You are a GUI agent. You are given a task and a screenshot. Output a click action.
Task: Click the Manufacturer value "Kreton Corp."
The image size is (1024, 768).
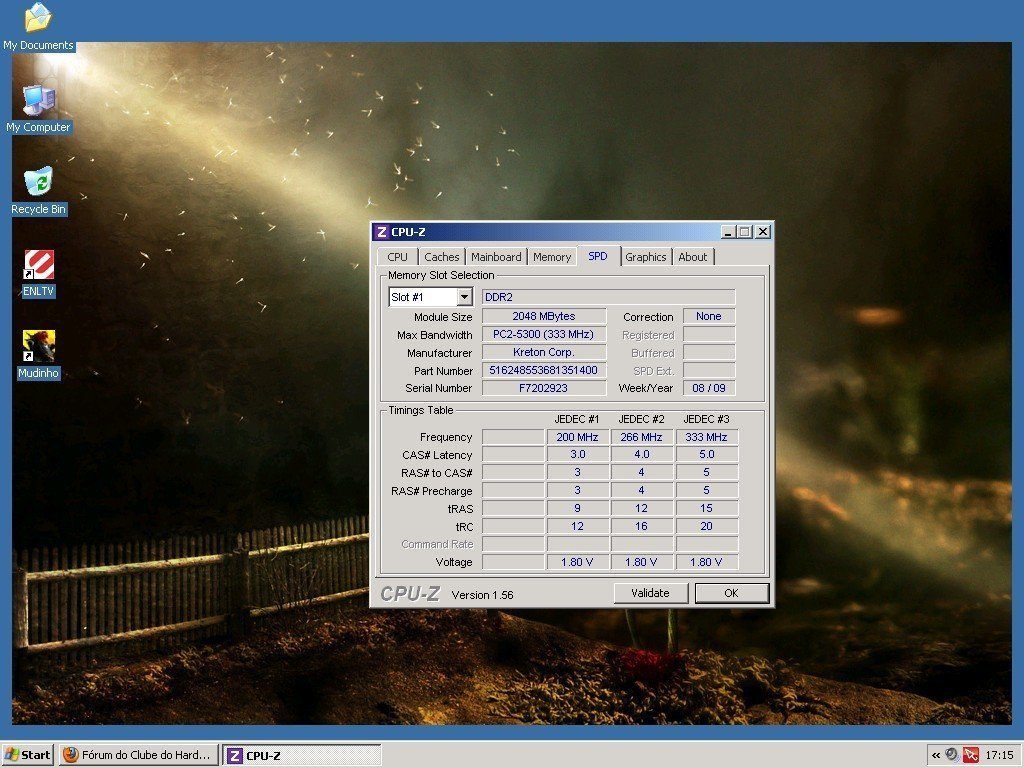tap(544, 352)
